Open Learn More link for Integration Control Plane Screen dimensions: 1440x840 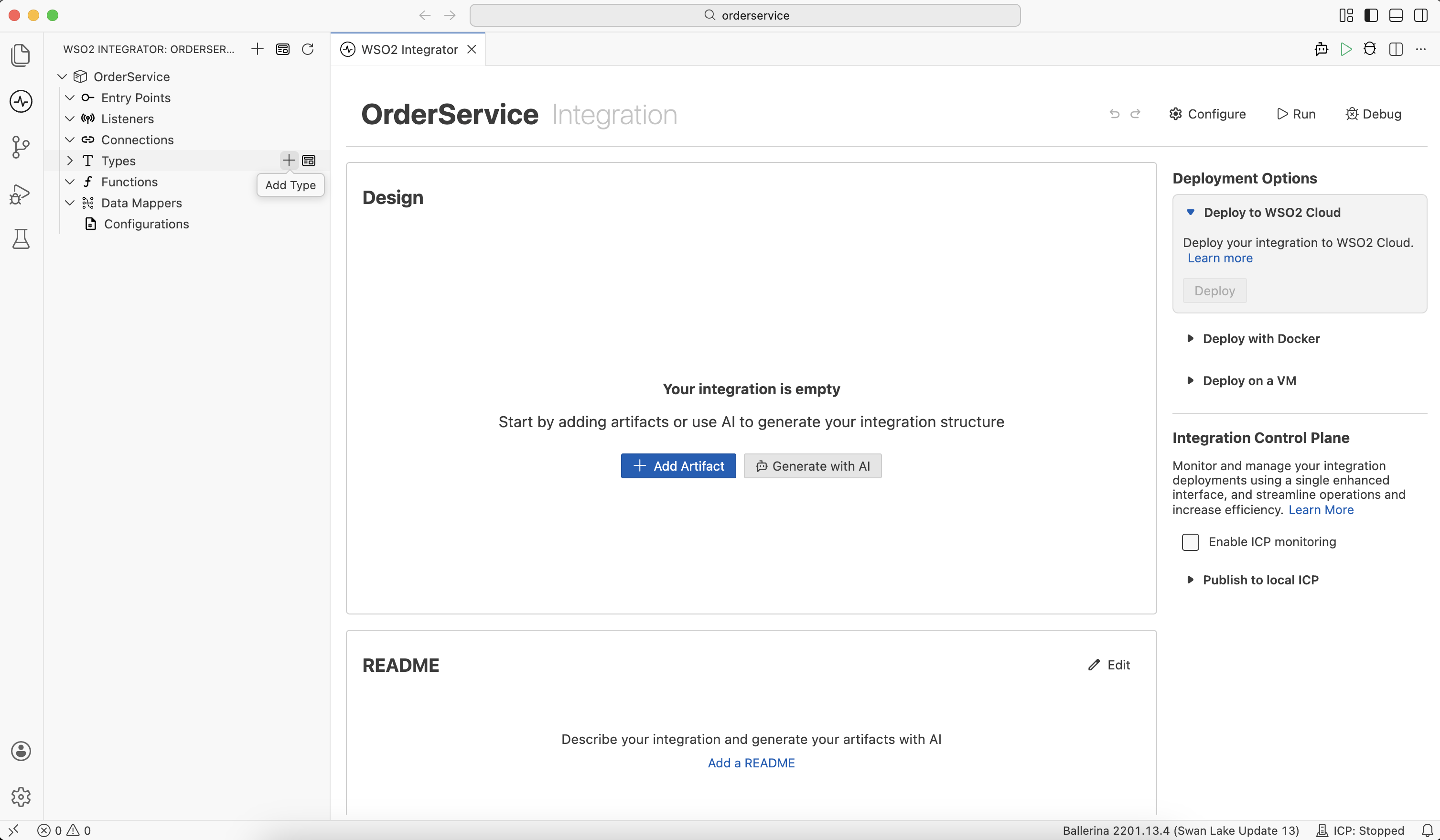(x=1321, y=510)
